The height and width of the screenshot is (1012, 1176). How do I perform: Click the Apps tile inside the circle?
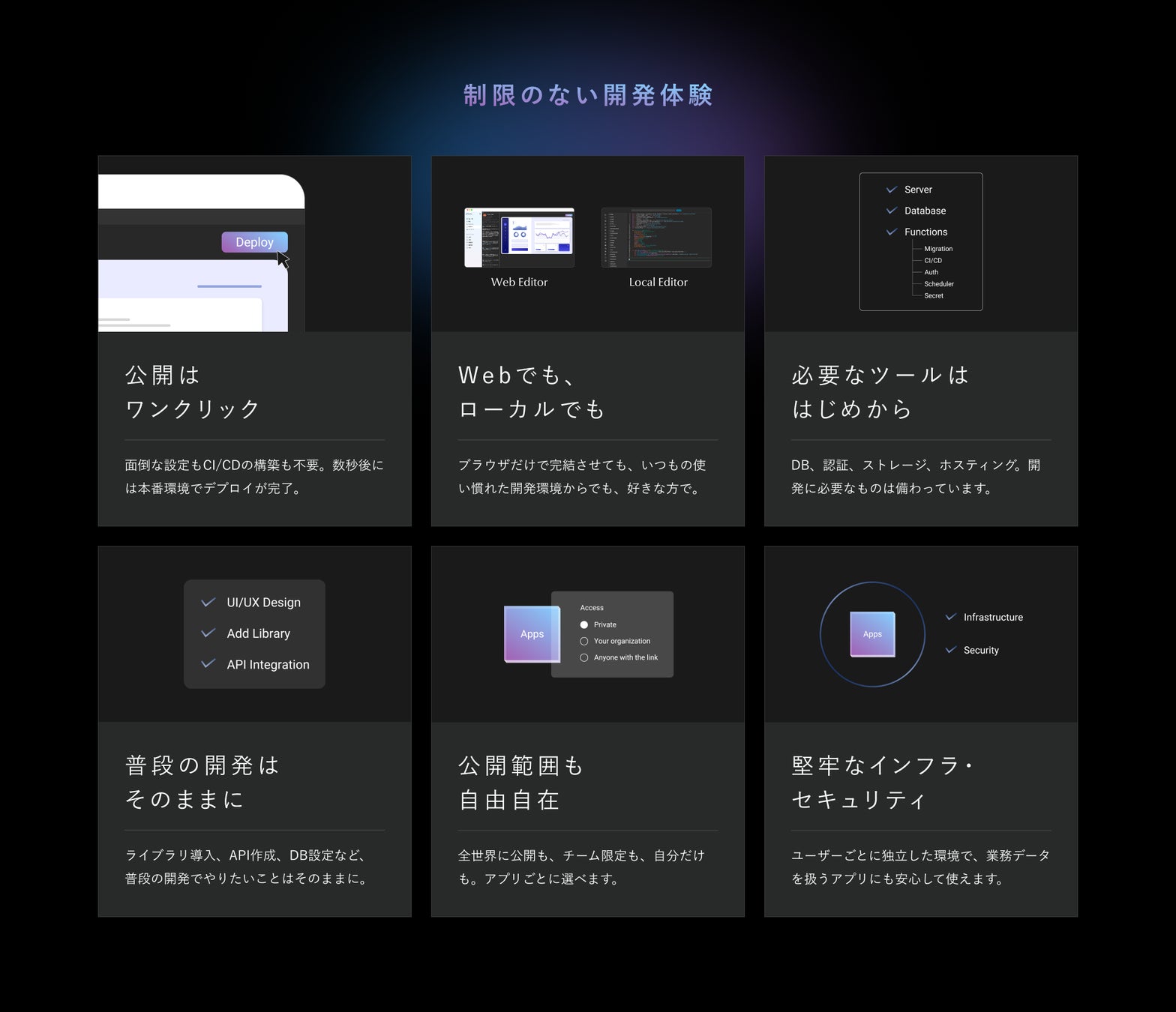pos(872,634)
